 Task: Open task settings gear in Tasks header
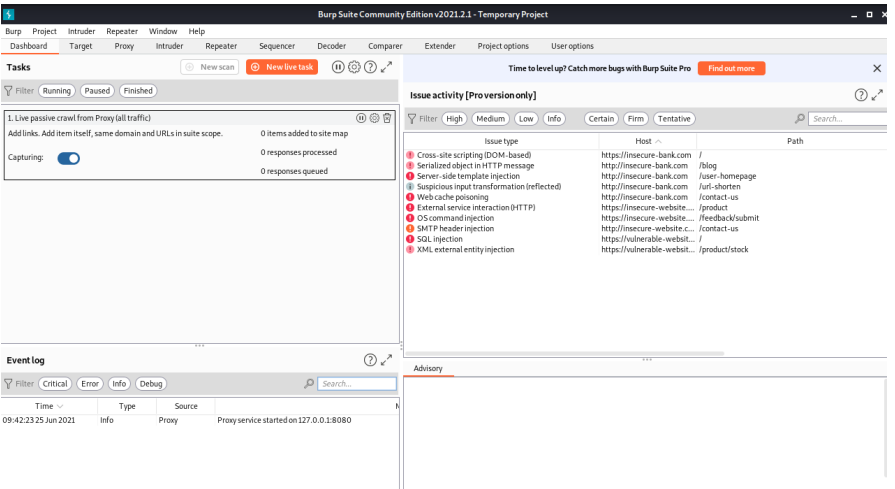(354, 67)
